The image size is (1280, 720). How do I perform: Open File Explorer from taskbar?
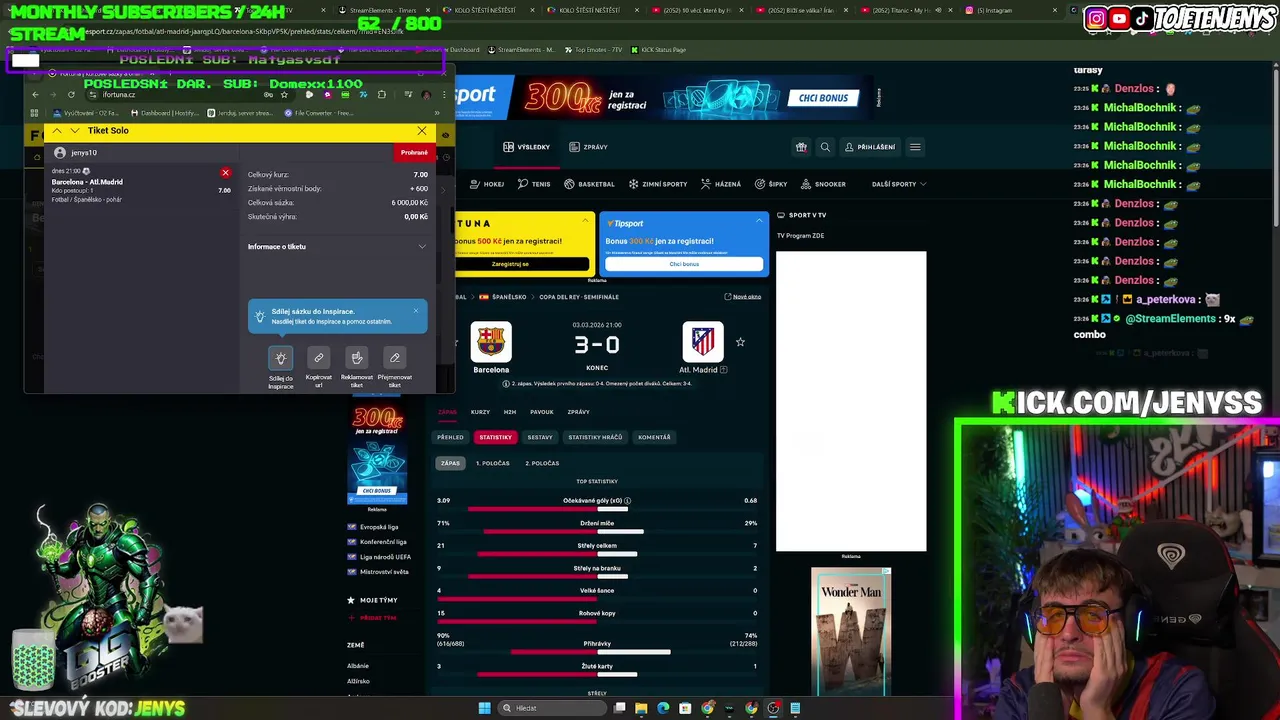coord(641,708)
